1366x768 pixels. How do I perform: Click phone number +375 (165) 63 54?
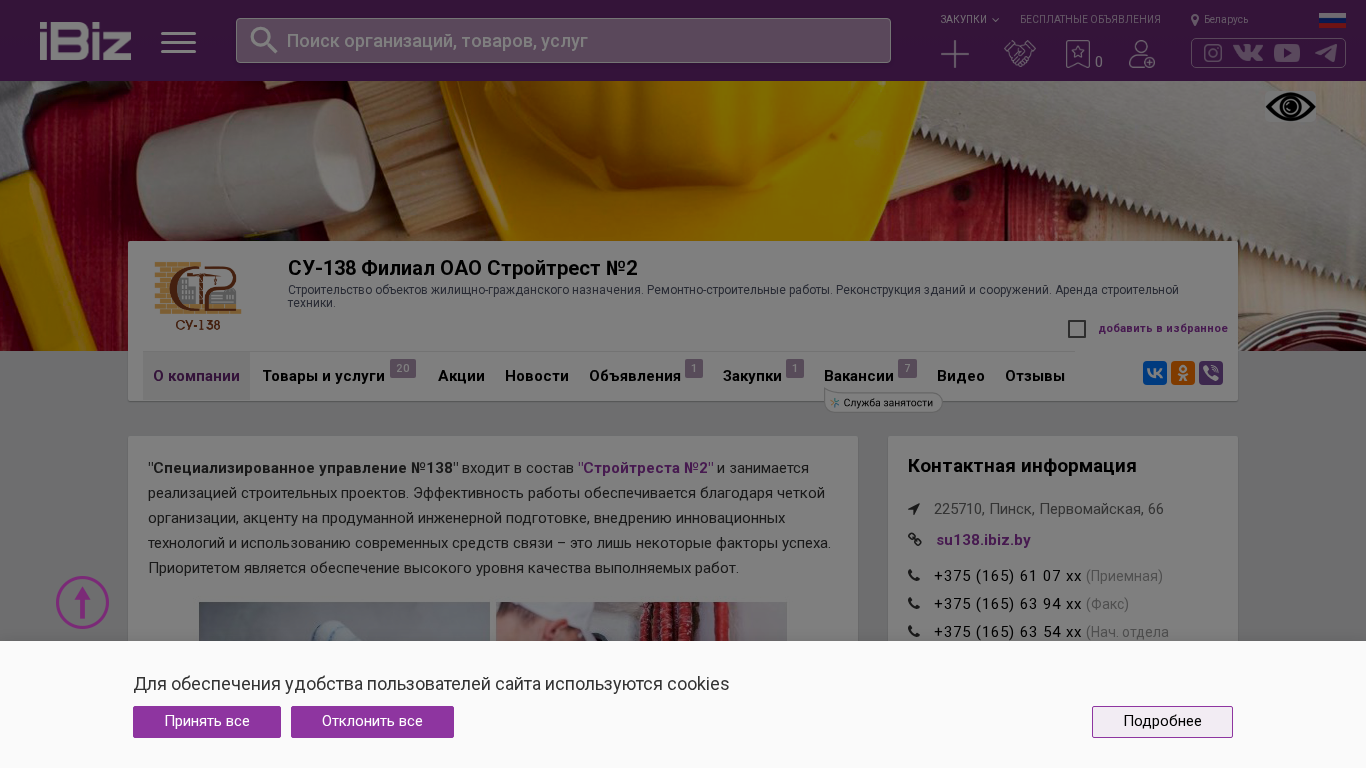coord(1008,632)
